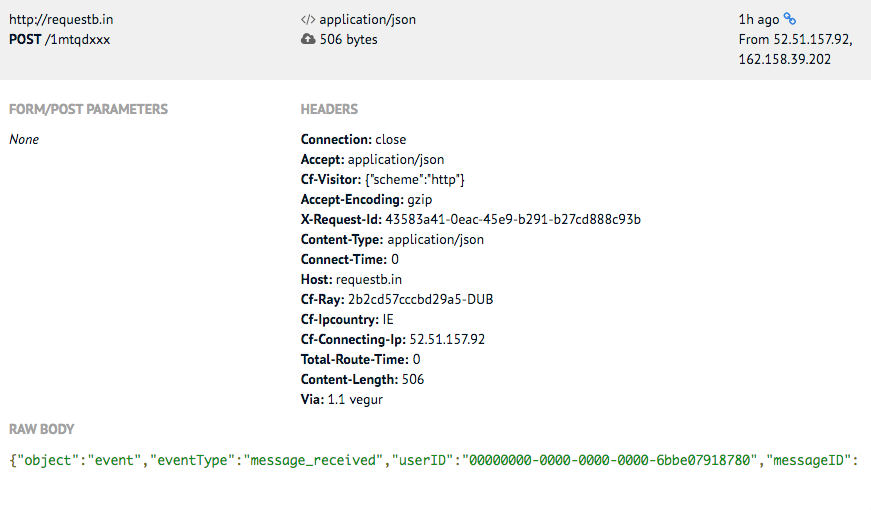The width and height of the screenshot is (871, 510).
Task: Click the 'None' form parameters text
Action: (x=24, y=139)
